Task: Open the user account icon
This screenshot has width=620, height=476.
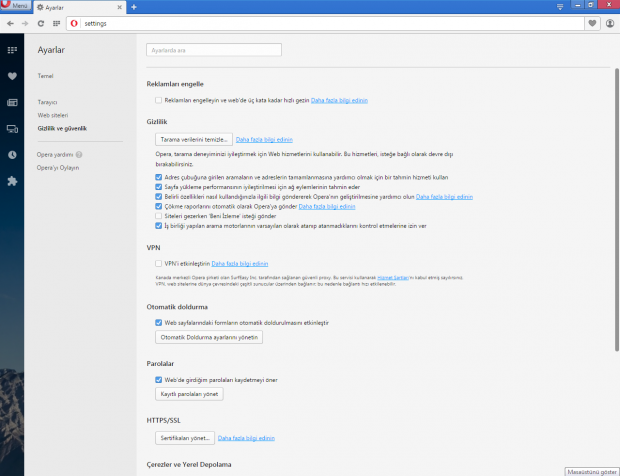Action: [x=610, y=24]
